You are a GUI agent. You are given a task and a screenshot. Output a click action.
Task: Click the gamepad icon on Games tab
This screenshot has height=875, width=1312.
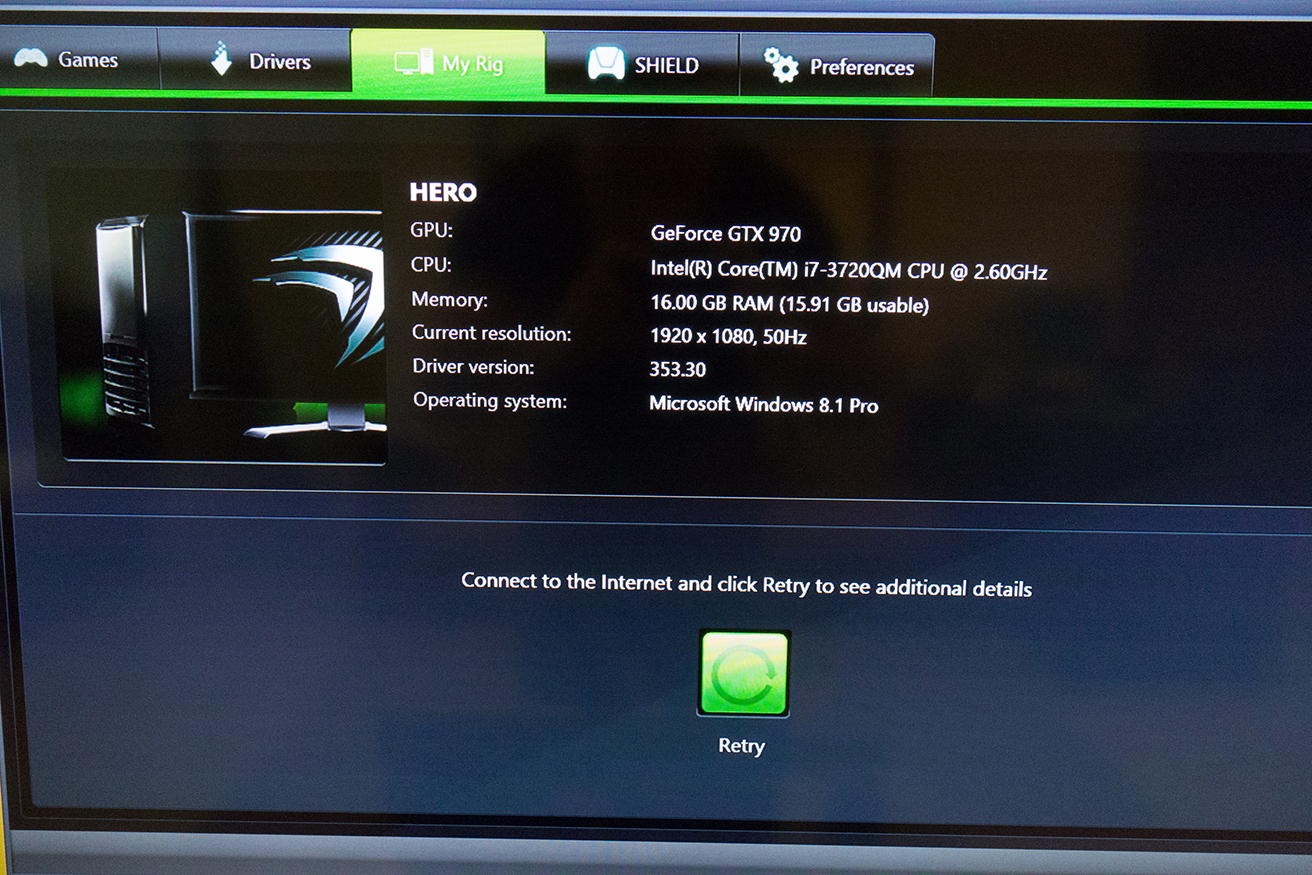click(31, 58)
